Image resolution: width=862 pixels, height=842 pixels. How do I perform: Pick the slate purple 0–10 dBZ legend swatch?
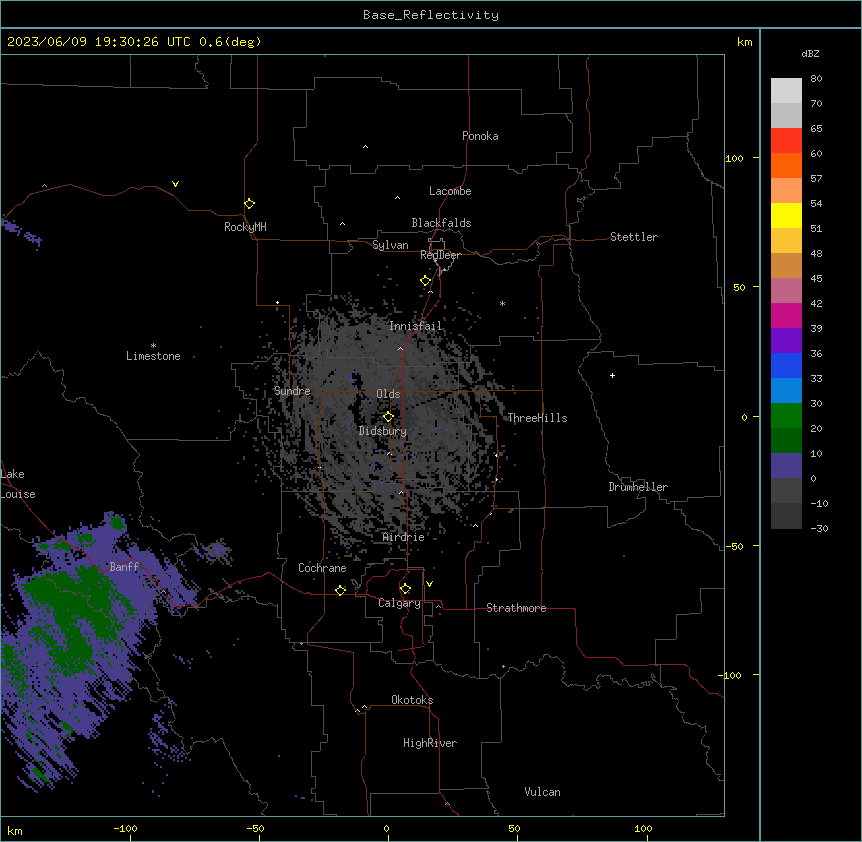click(786, 466)
